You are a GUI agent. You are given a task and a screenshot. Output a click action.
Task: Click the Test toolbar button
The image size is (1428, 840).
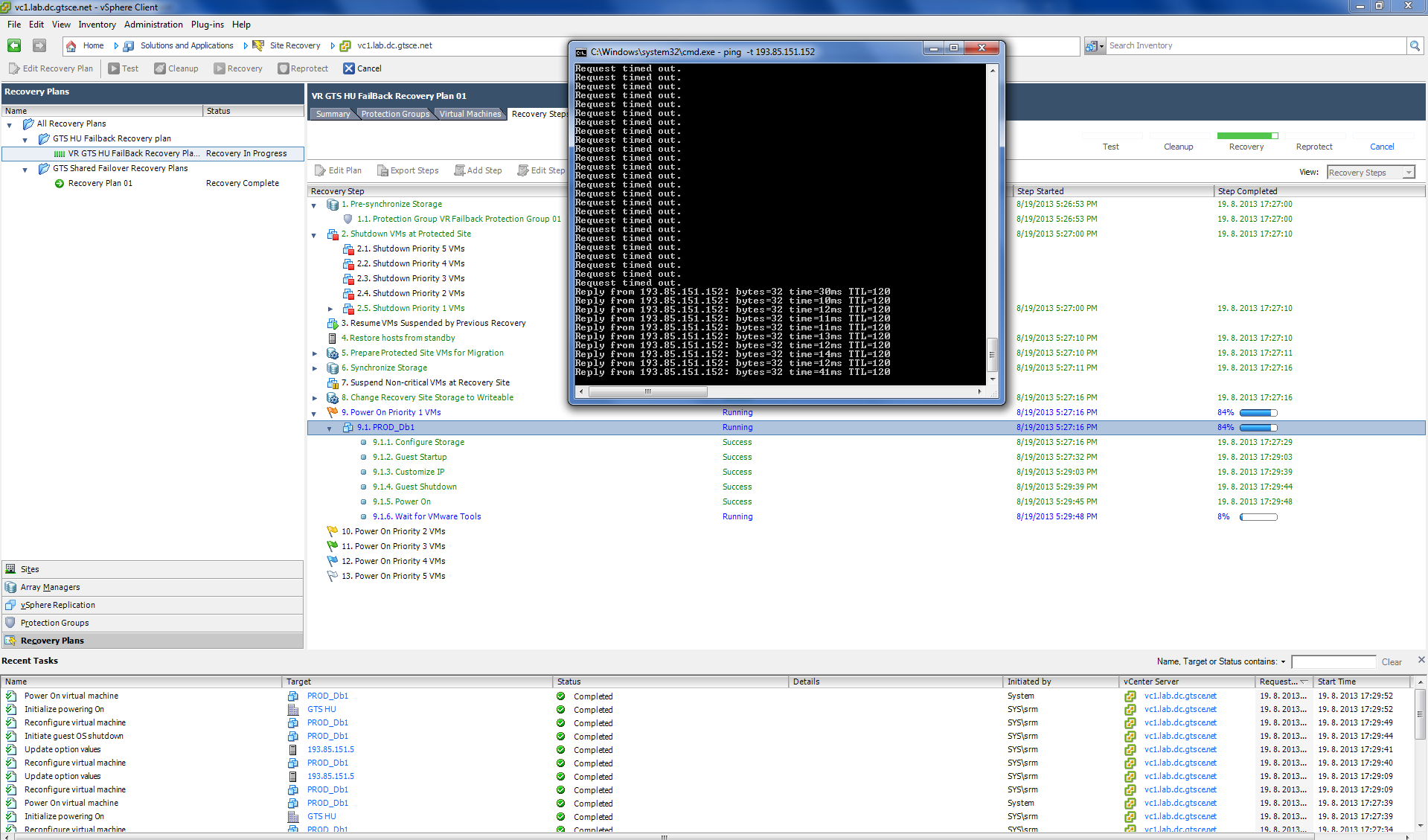tap(124, 68)
